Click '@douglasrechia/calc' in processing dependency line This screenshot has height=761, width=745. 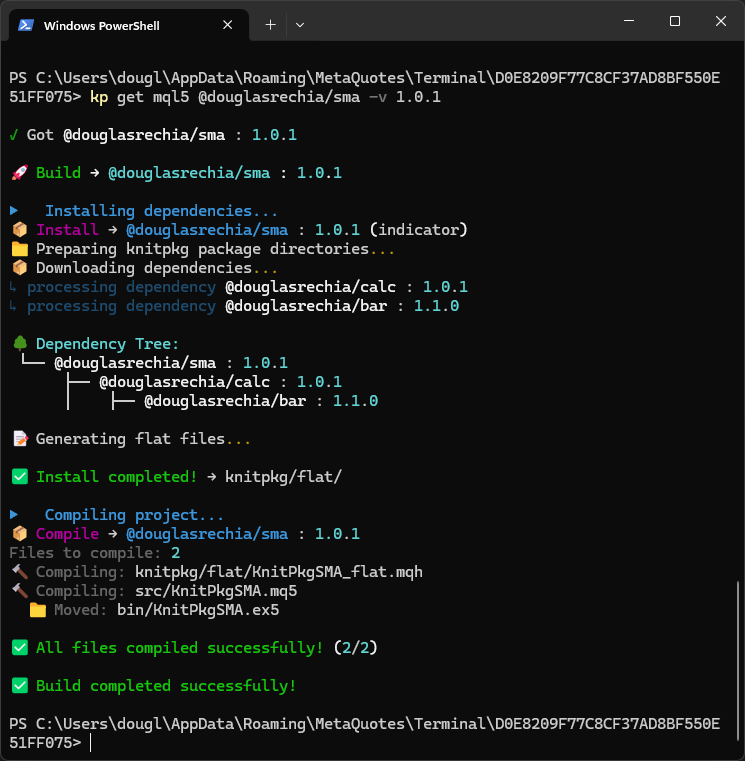[311, 287]
